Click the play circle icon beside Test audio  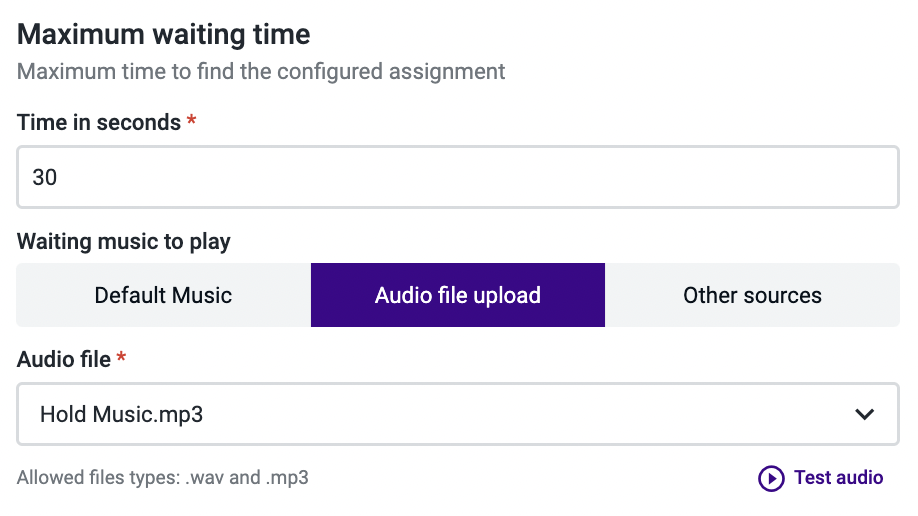(x=771, y=478)
